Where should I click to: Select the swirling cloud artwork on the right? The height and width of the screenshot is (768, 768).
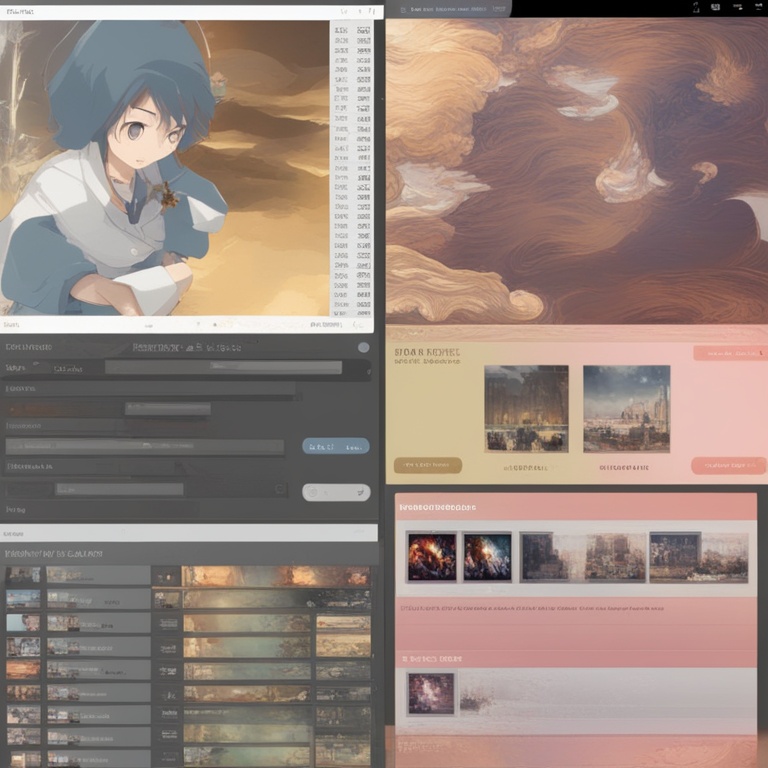(576, 171)
